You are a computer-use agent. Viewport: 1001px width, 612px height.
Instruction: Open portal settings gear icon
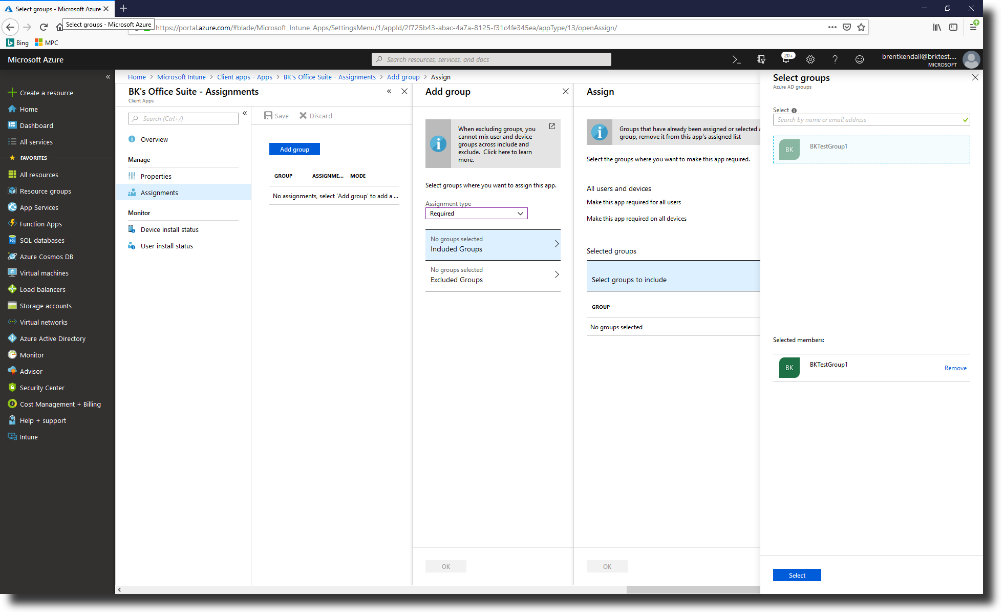tap(810, 60)
